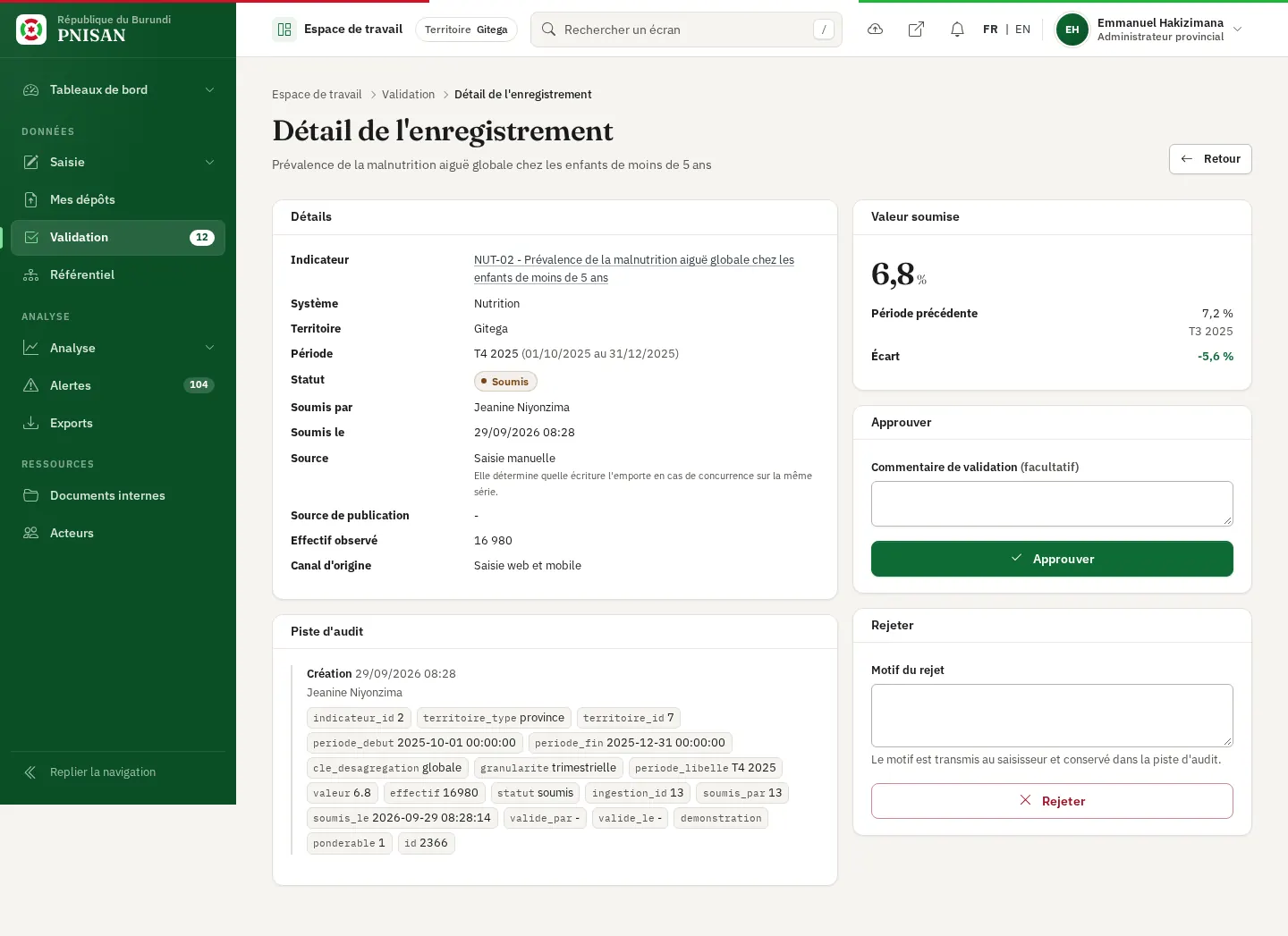Open the Territoire Gitega selector

[x=466, y=30]
